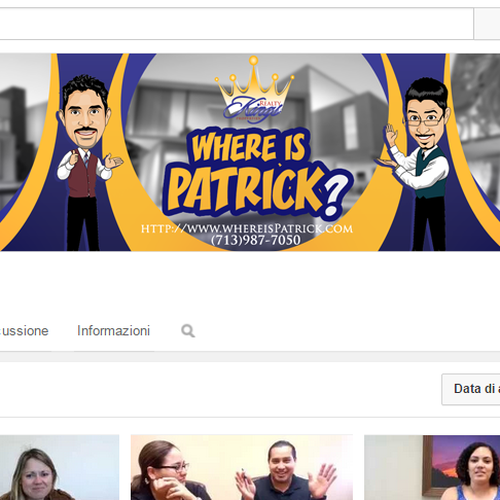Open video thumbnail with curly-haired woman

(x=432, y=467)
